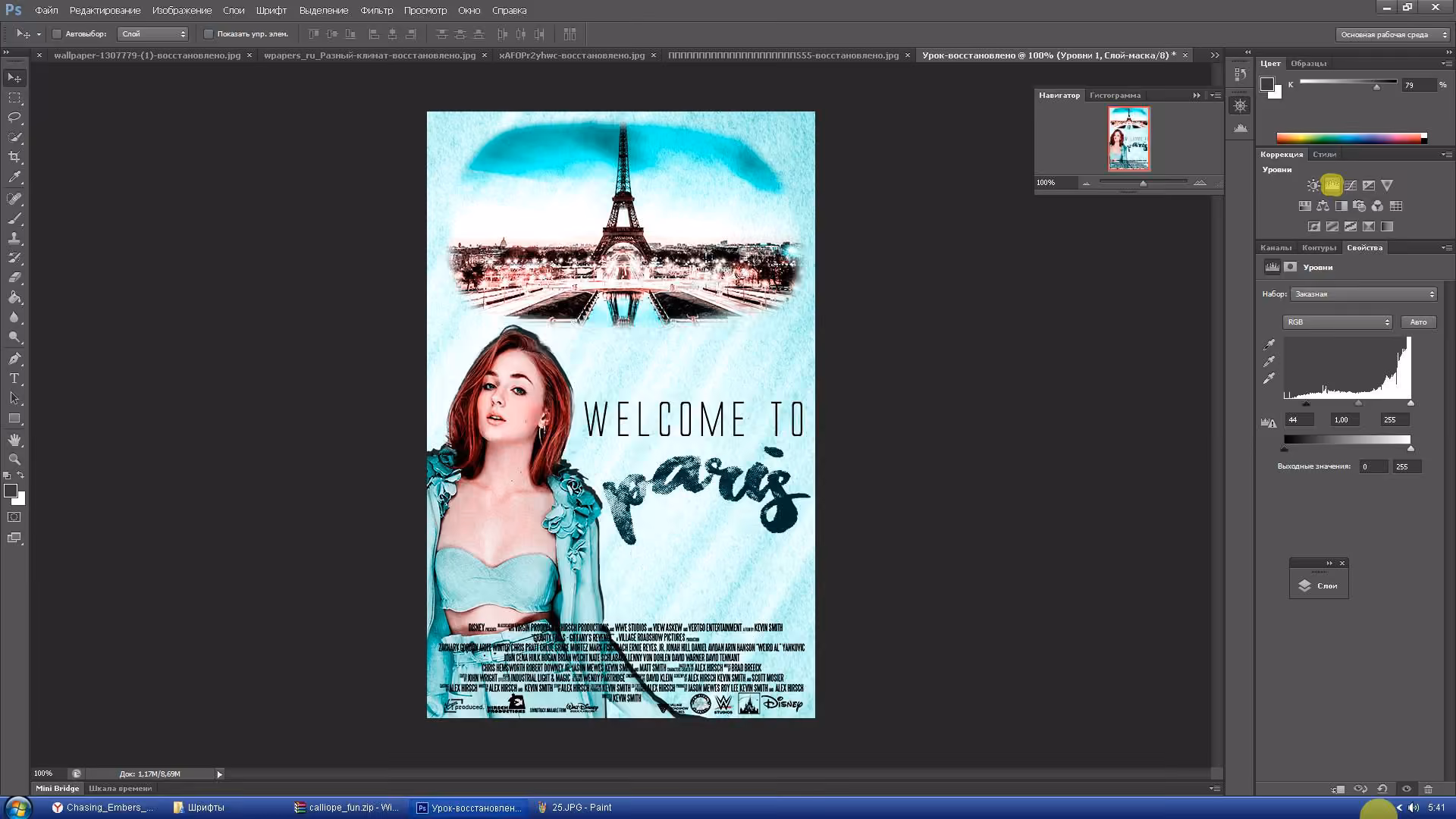Add a Channel Mixer adjustment
1456x819 pixels.
pos(1378,206)
